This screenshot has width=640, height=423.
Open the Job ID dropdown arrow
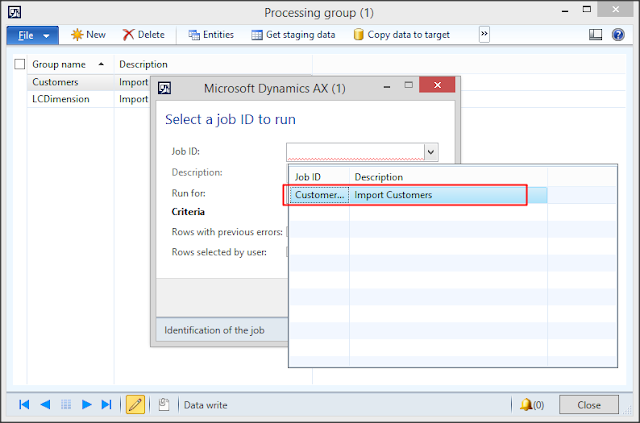click(431, 152)
